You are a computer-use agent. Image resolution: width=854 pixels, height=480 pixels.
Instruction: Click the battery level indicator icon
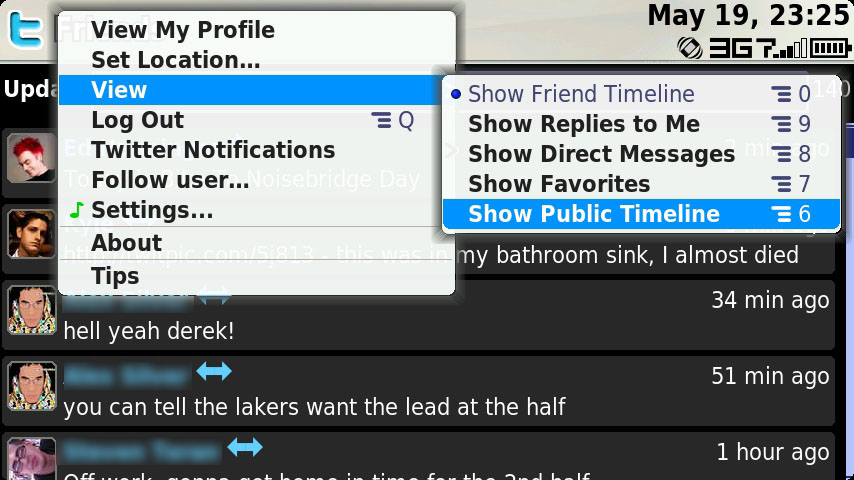click(x=831, y=48)
